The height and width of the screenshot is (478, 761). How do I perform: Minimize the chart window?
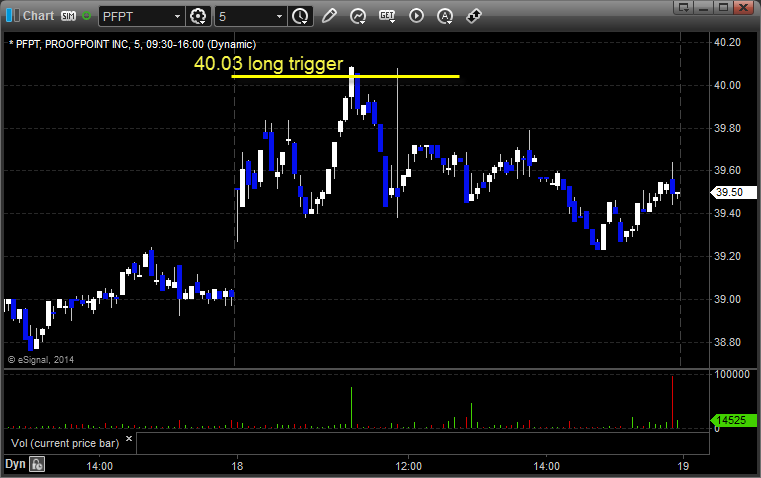coord(704,7)
